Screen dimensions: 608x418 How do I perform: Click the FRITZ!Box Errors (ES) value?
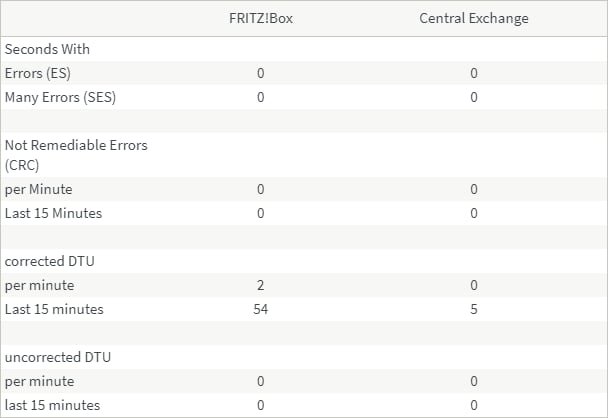tap(260, 73)
